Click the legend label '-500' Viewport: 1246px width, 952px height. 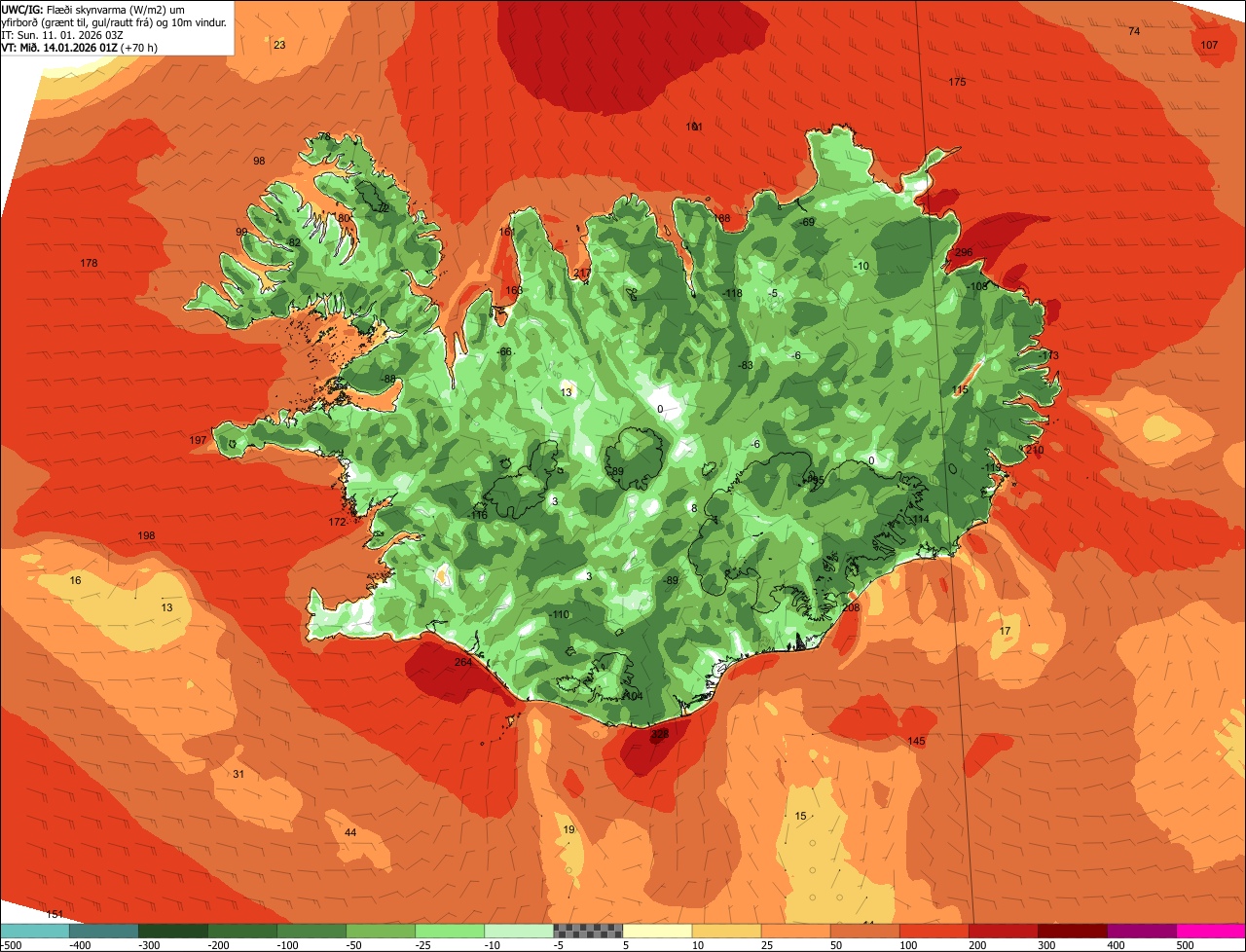tap(11, 945)
